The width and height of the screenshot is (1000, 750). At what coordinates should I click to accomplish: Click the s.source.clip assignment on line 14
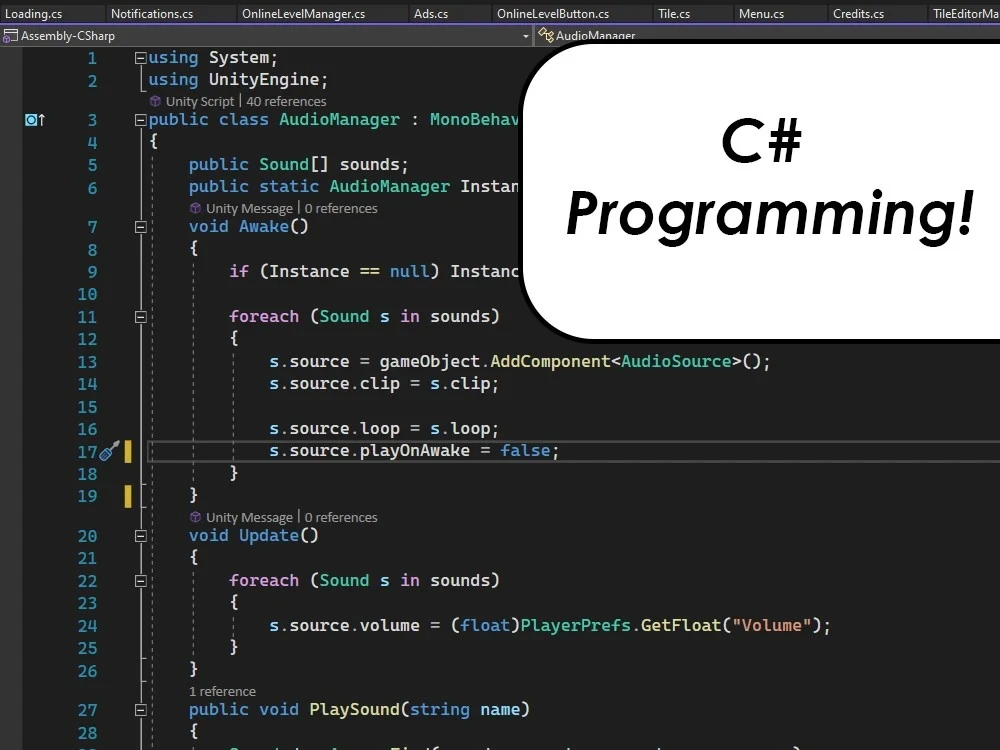(383, 383)
